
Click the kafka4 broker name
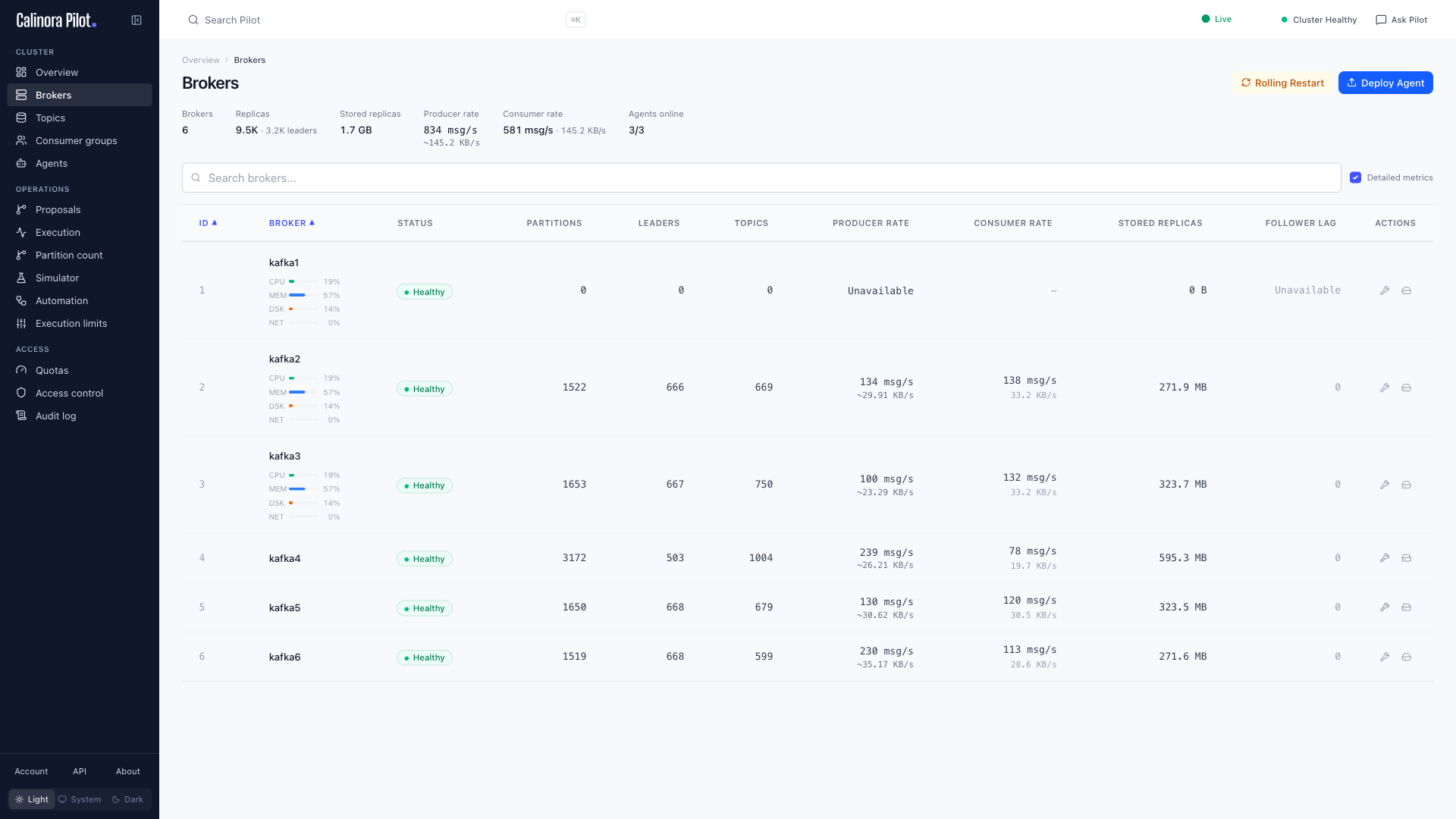(284, 558)
